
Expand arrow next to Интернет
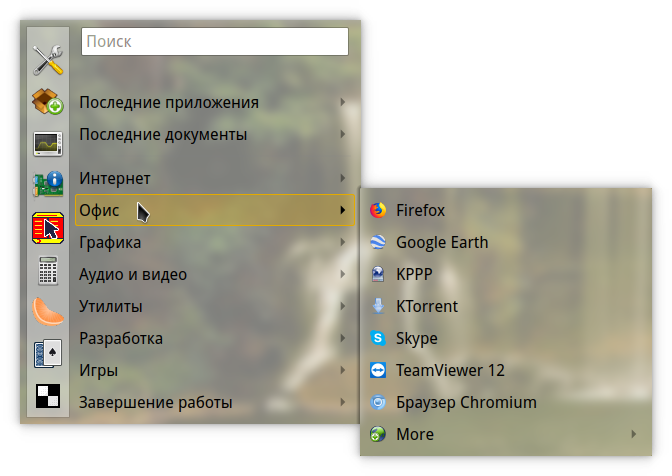pos(342,178)
